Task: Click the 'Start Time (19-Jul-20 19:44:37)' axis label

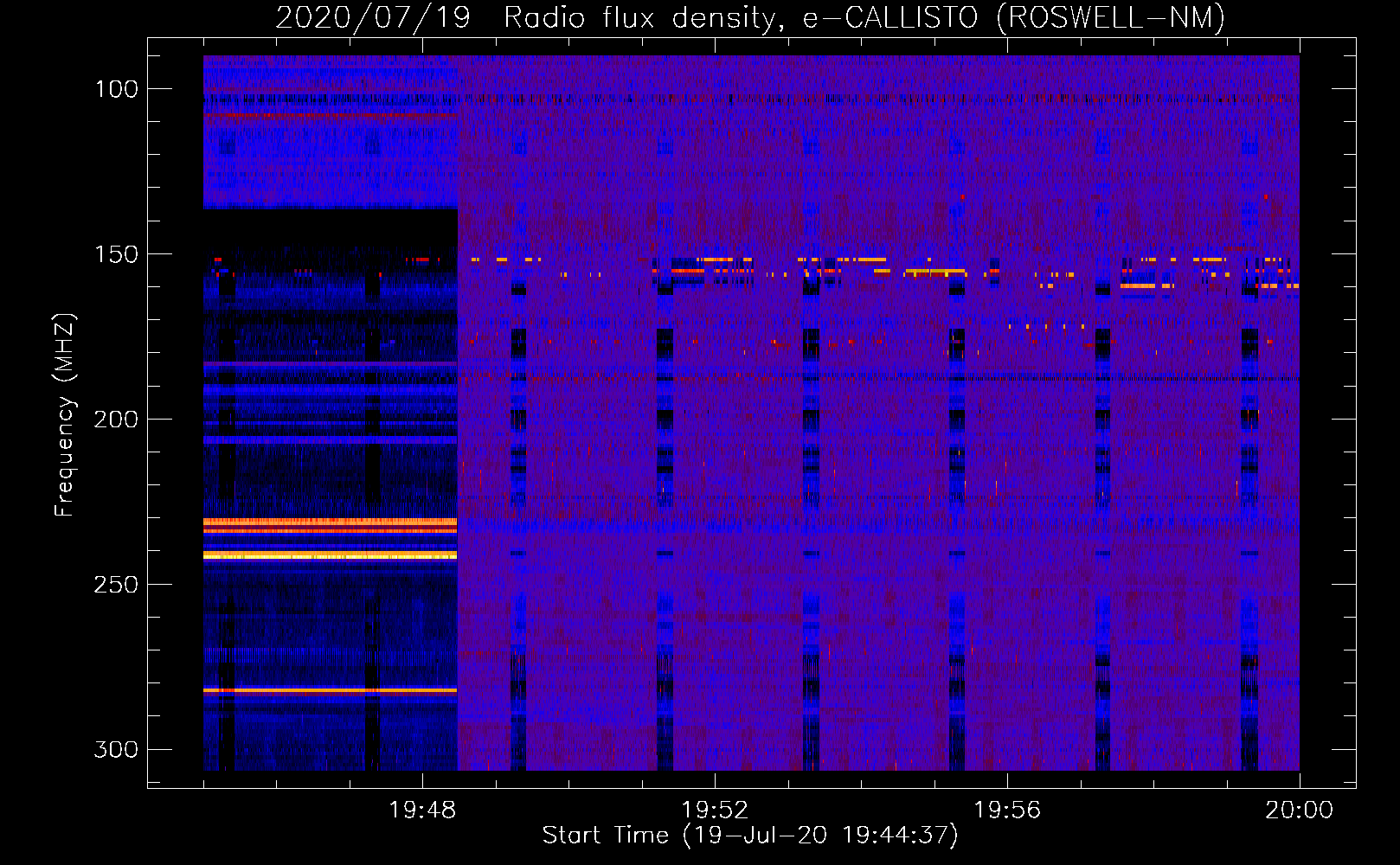Action: tap(750, 836)
